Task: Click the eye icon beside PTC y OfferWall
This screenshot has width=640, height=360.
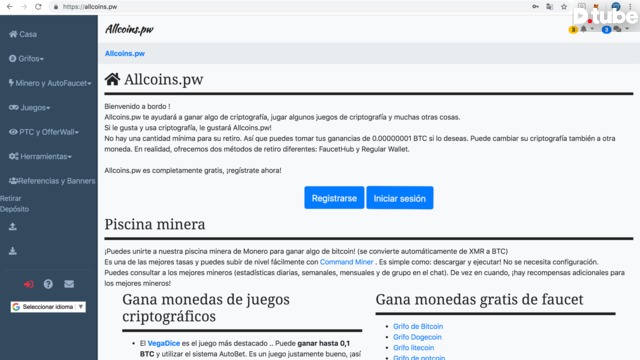Action: (13, 132)
